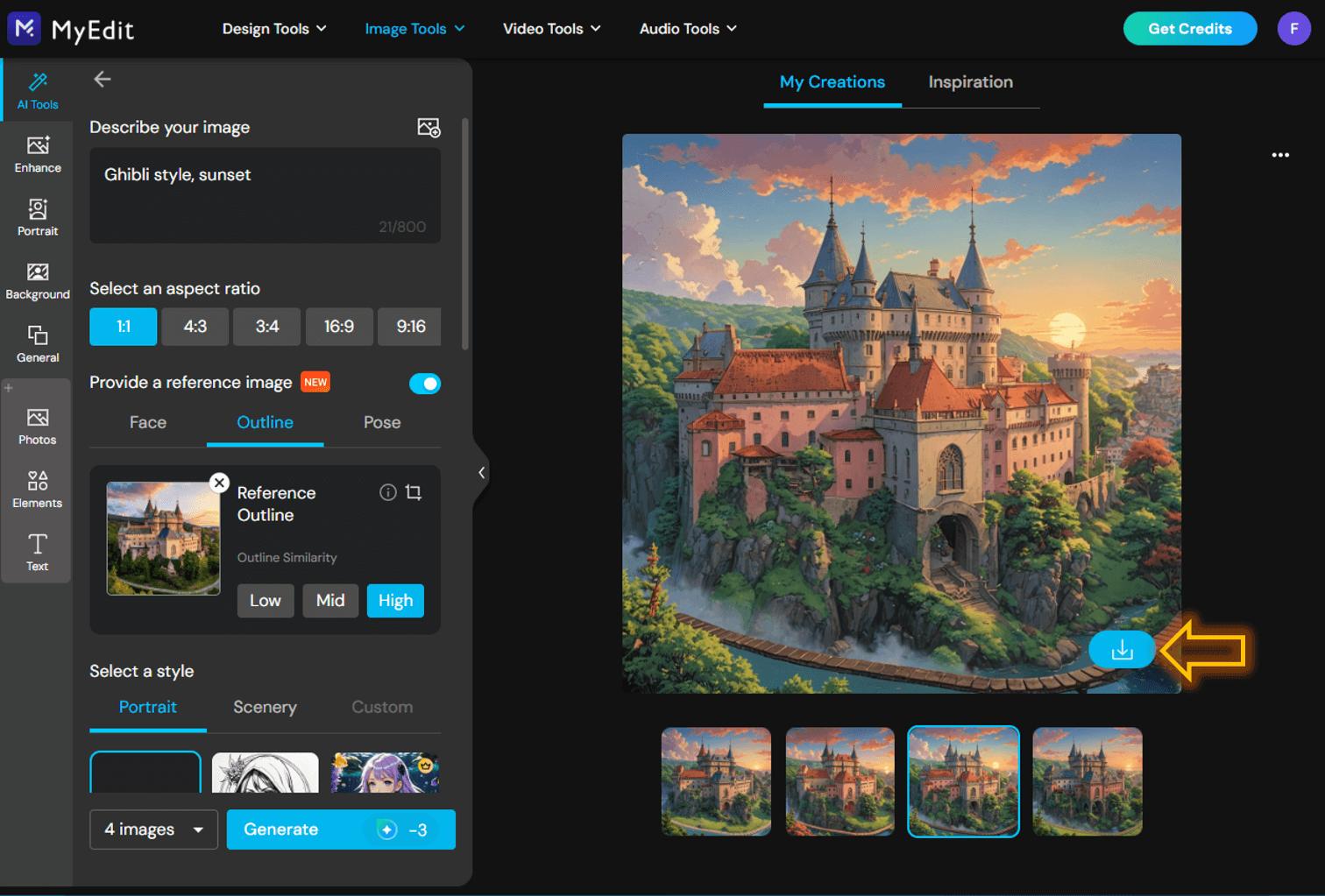
Task: Click the crop icon on Reference Outline
Action: (414, 492)
